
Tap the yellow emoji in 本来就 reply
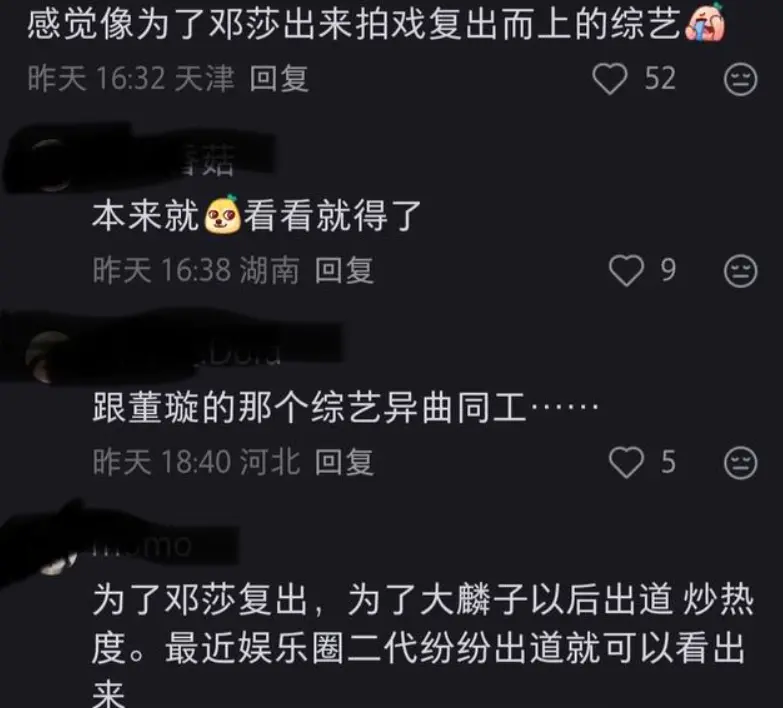pos(222,215)
